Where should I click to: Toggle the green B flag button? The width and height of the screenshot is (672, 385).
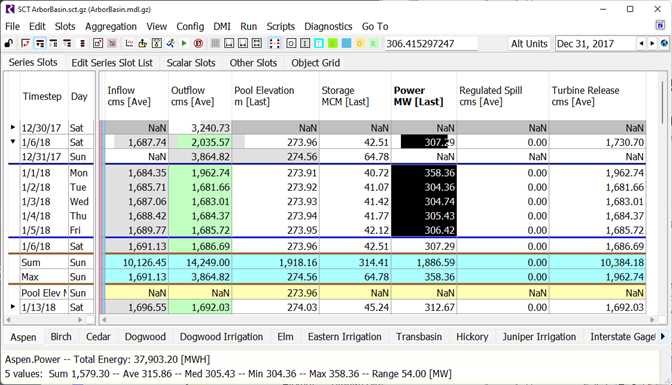coord(332,43)
